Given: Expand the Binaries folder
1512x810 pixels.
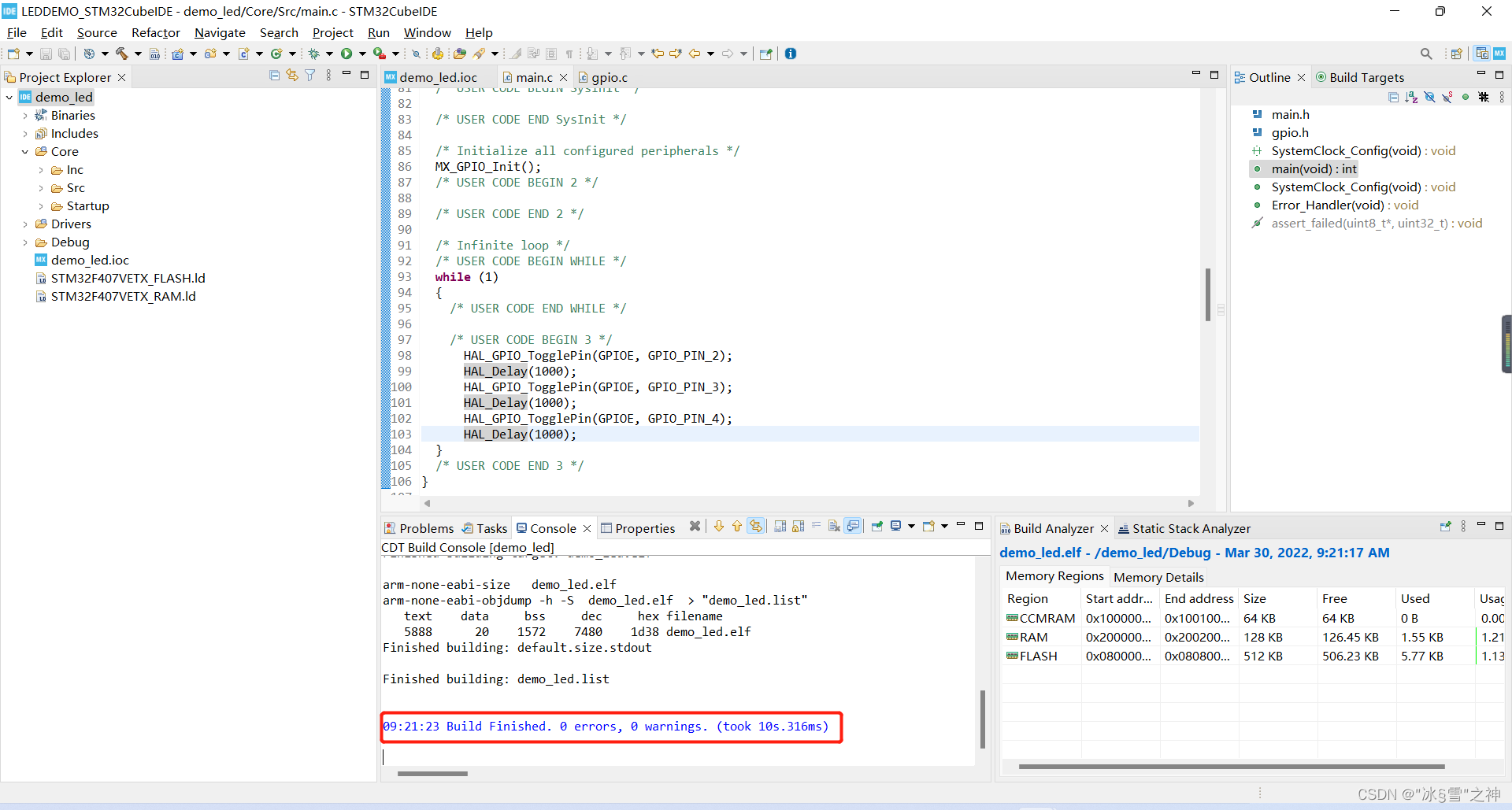Looking at the screenshot, I should (x=25, y=116).
